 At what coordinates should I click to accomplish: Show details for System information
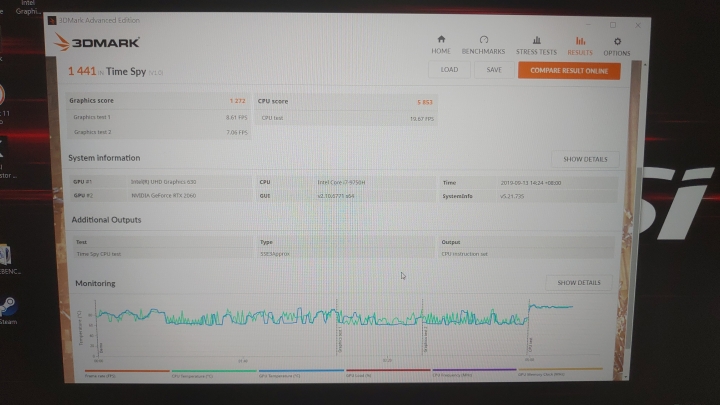click(585, 159)
